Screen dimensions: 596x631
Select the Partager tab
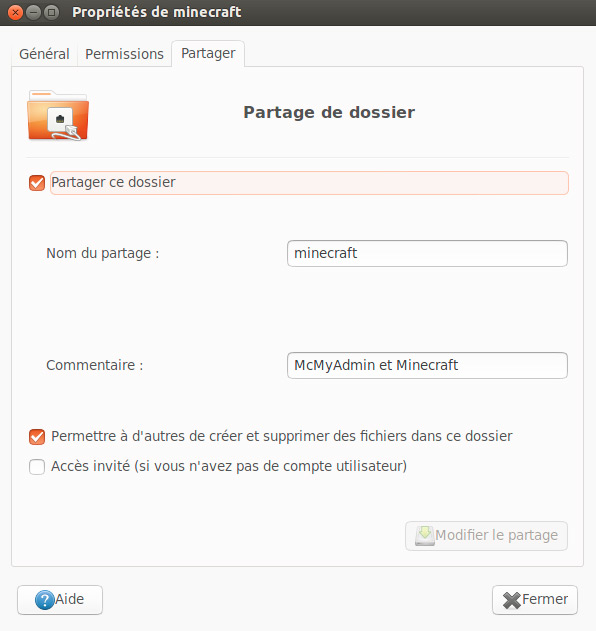208,53
